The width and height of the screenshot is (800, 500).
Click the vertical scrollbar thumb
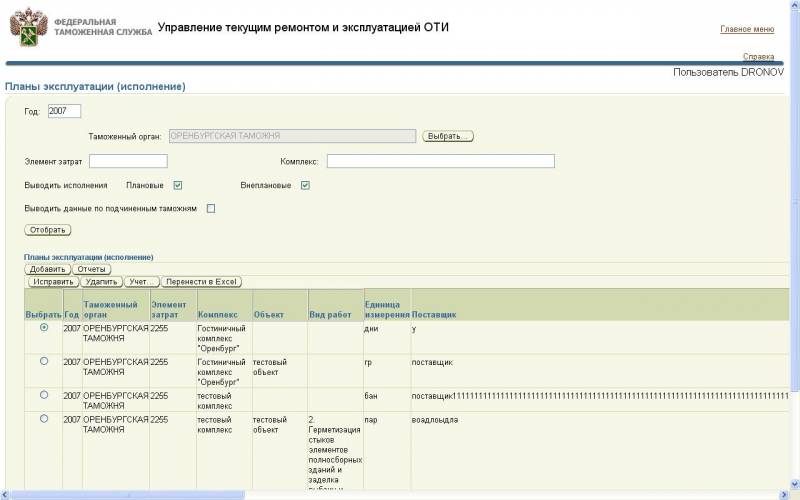[795, 199]
